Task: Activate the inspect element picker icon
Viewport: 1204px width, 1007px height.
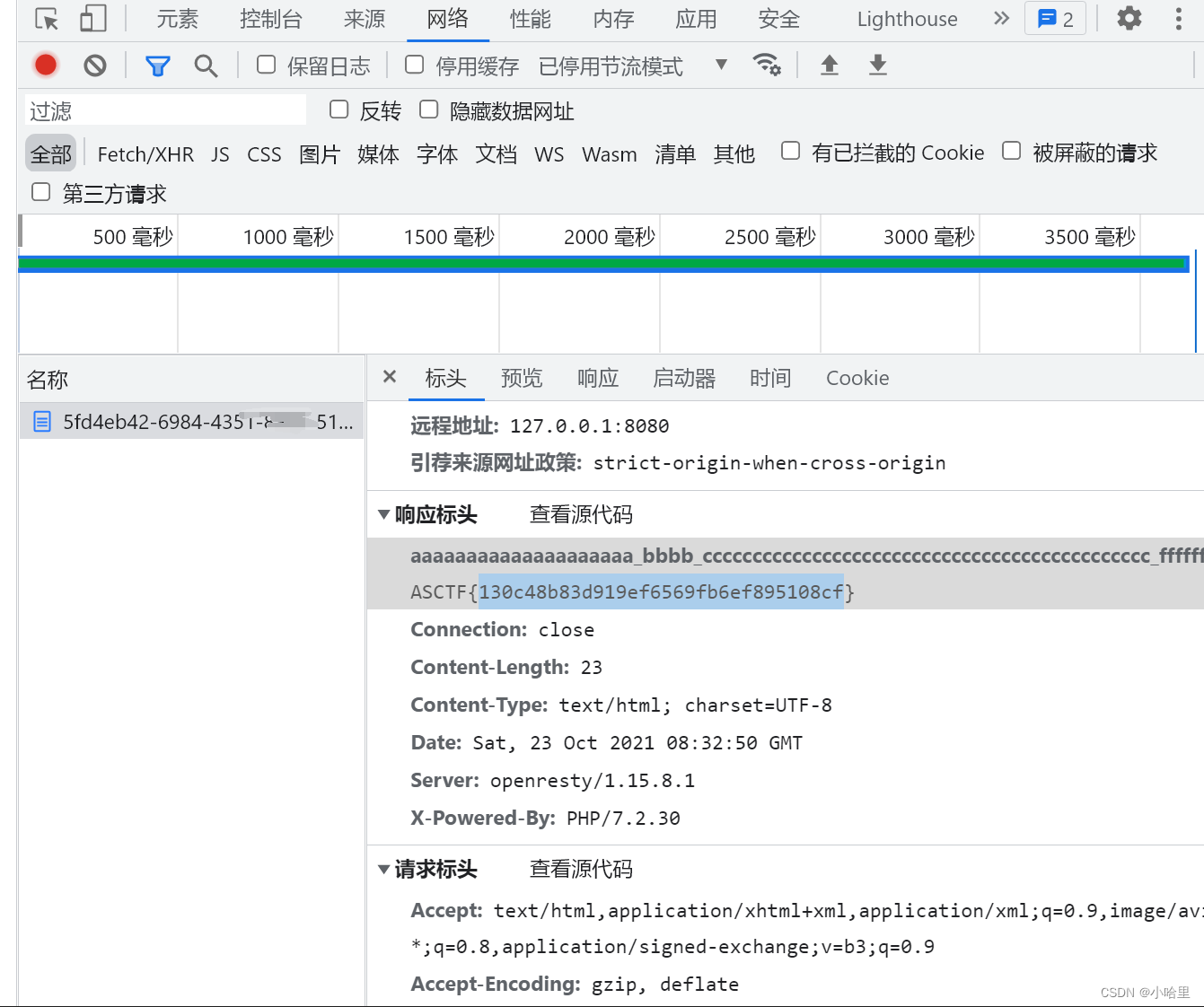Action: click(47, 19)
